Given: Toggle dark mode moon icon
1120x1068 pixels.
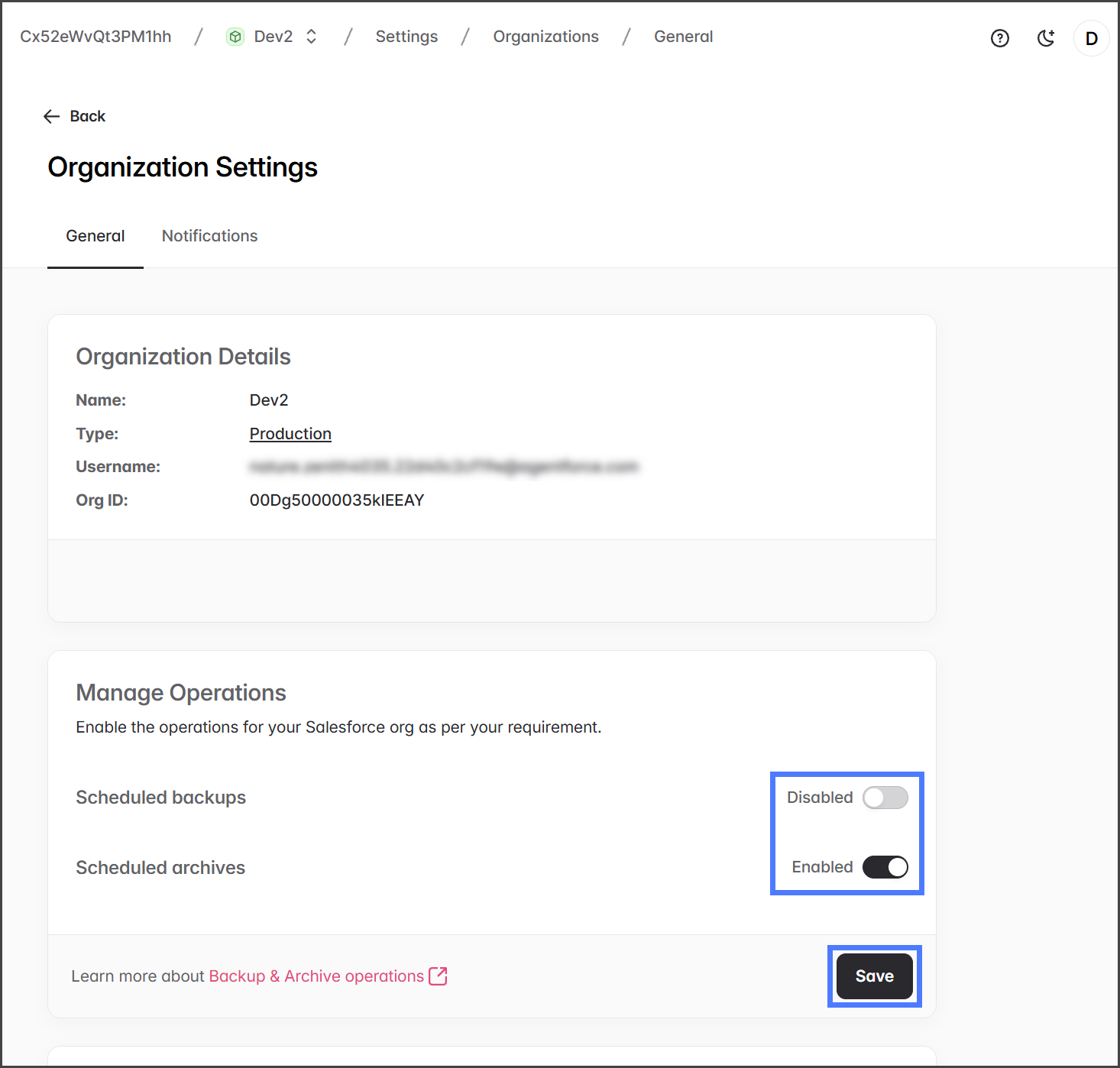Looking at the screenshot, I should (x=1045, y=38).
